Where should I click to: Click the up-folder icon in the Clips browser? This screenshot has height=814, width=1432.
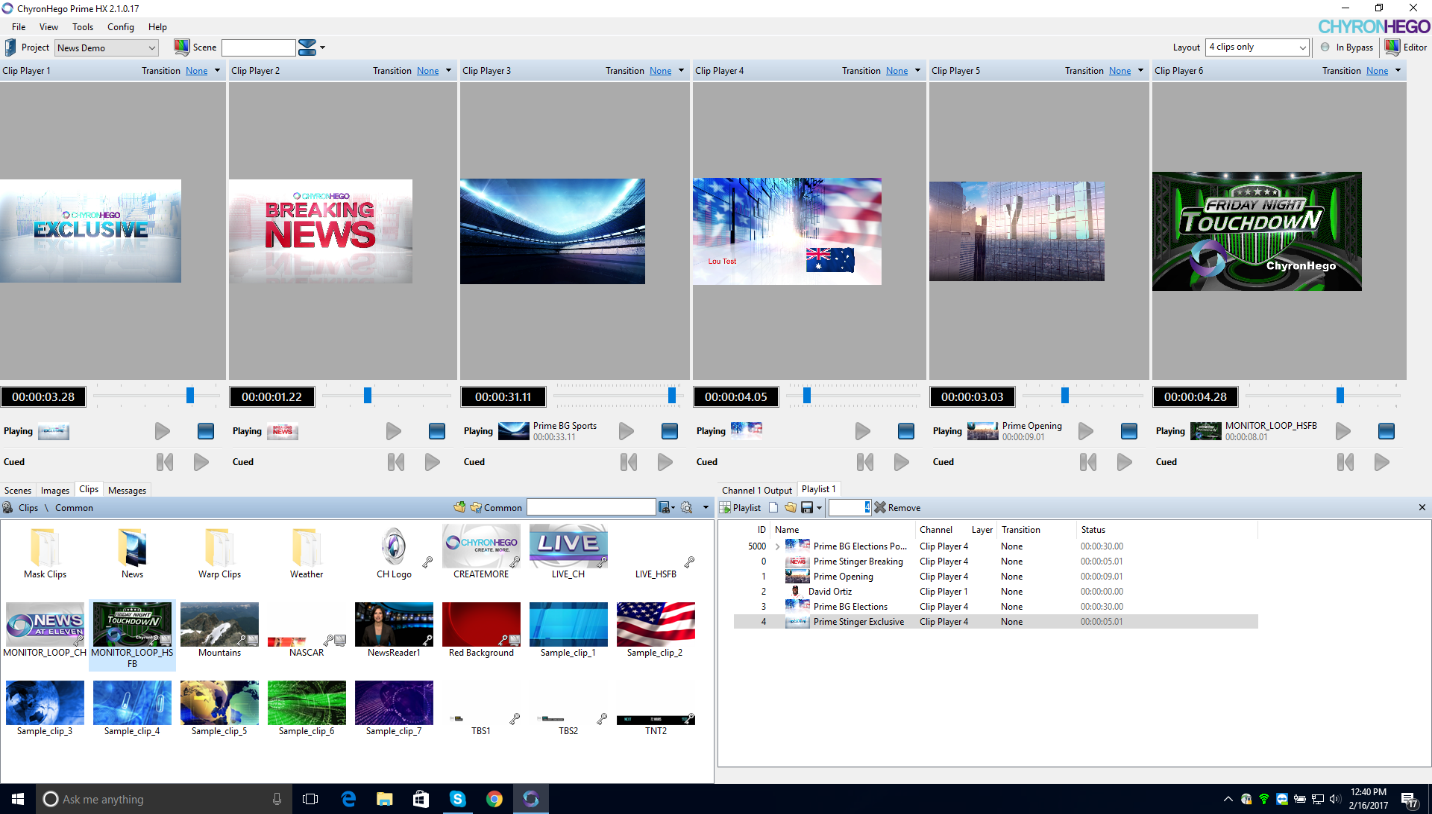[459, 508]
